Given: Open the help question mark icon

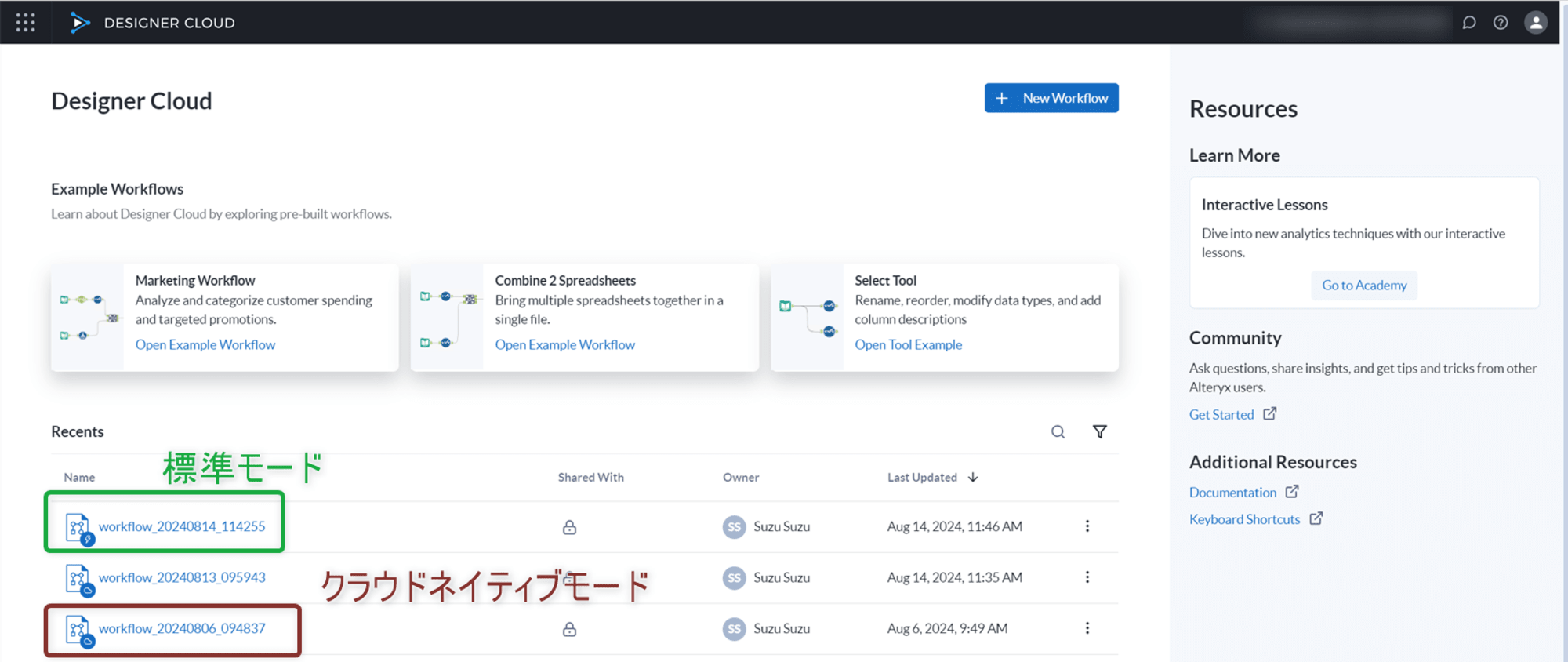Looking at the screenshot, I should point(1501,23).
